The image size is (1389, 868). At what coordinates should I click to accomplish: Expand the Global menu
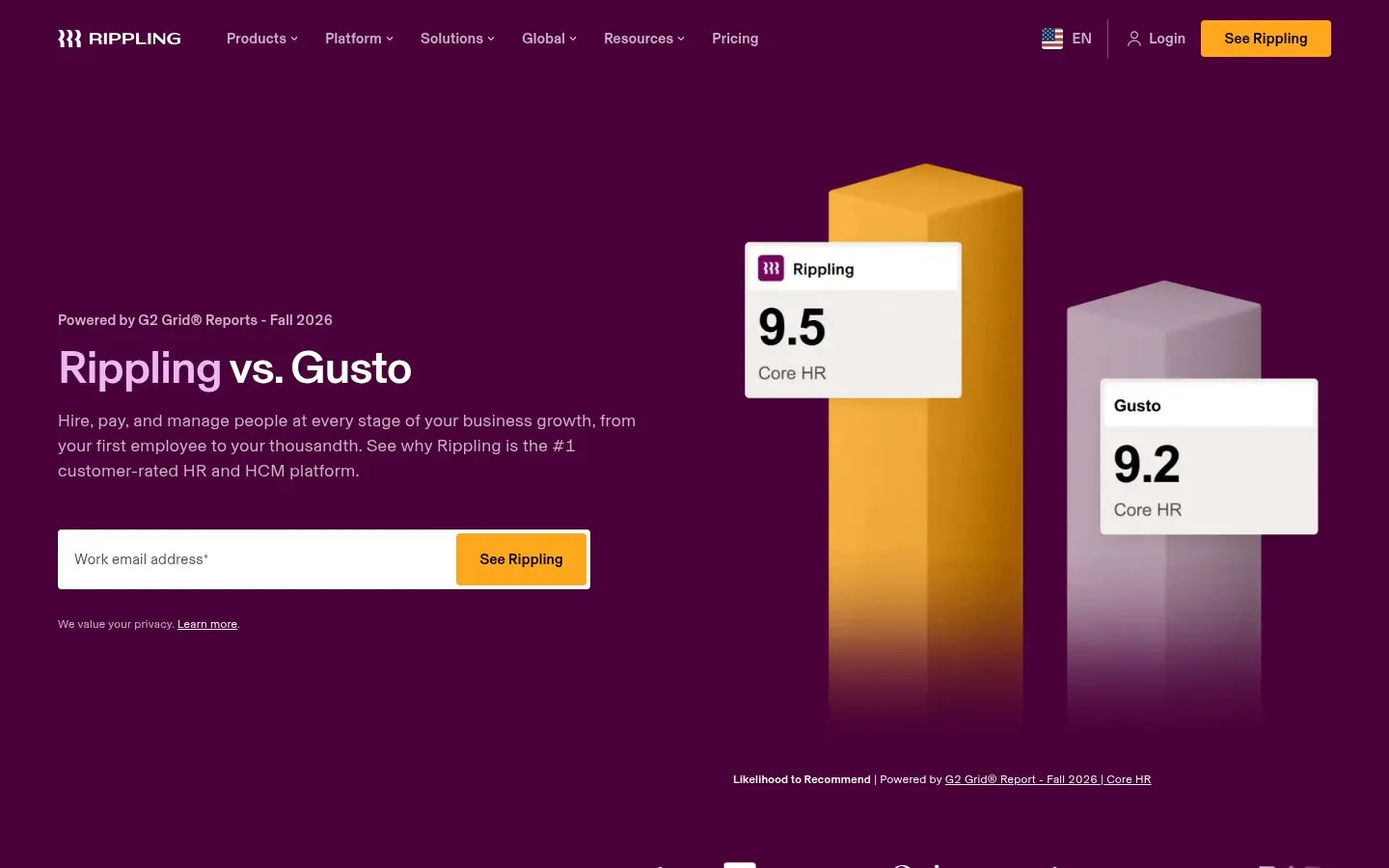(x=549, y=39)
